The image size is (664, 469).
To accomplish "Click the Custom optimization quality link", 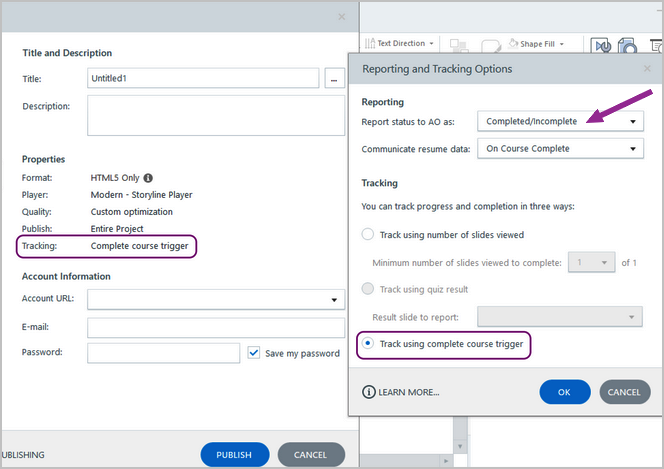I will pyautogui.click(x=132, y=212).
